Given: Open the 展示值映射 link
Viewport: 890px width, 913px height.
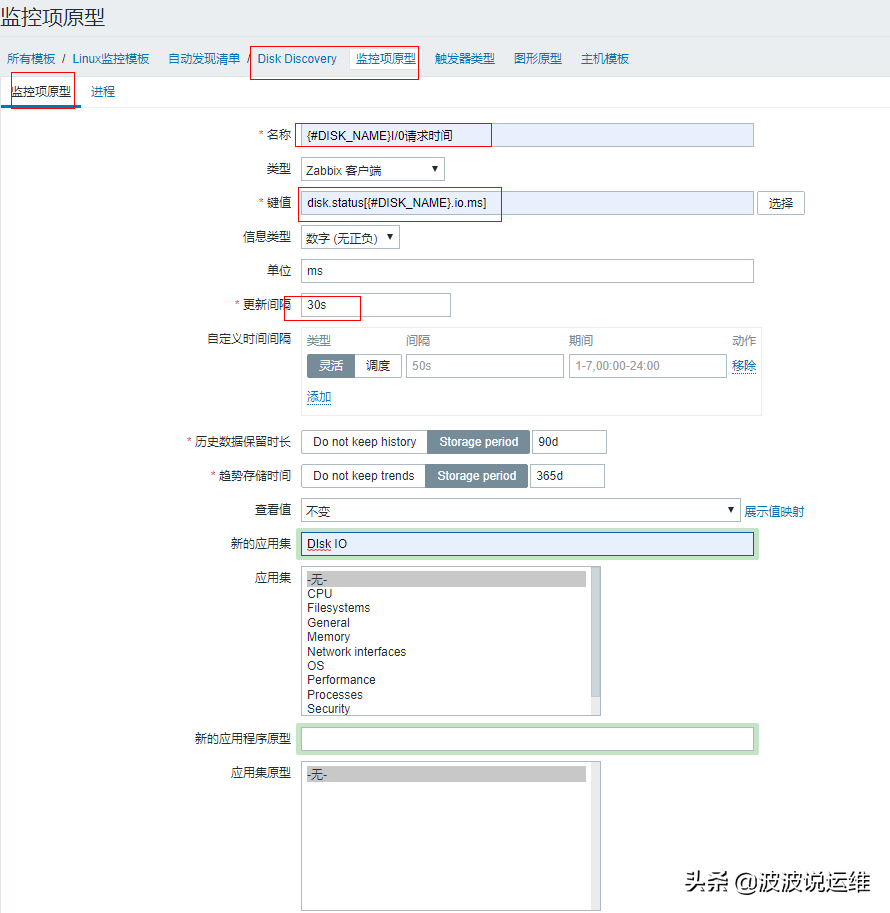Looking at the screenshot, I should [x=774, y=511].
